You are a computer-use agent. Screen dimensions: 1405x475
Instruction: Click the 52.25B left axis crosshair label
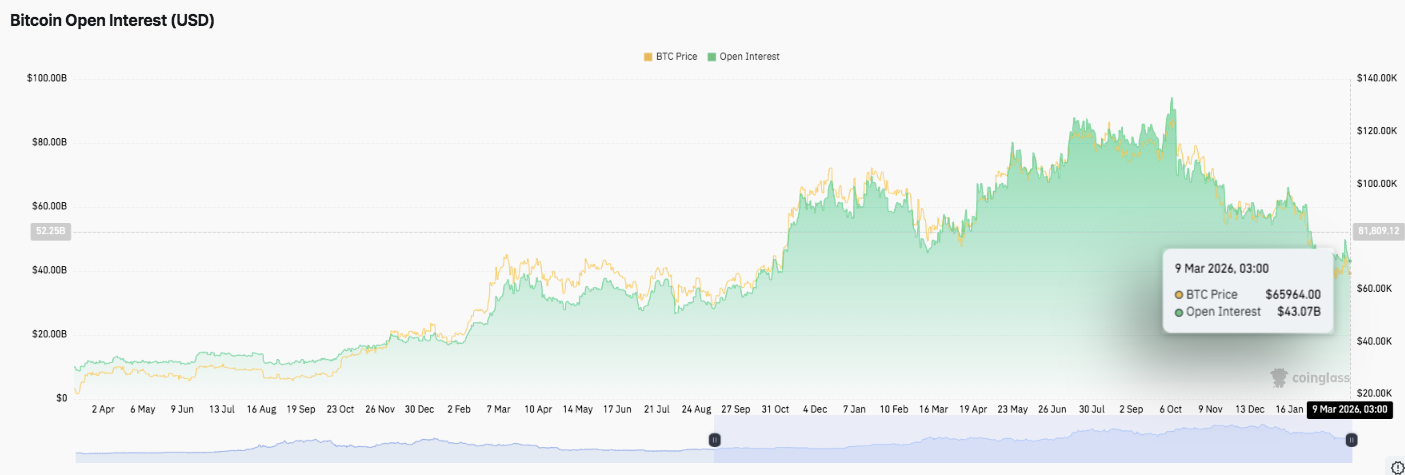tap(49, 231)
